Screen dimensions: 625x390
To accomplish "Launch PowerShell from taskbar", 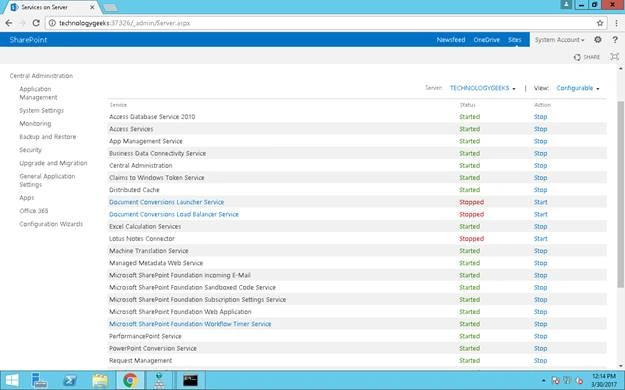I will point(70,380).
